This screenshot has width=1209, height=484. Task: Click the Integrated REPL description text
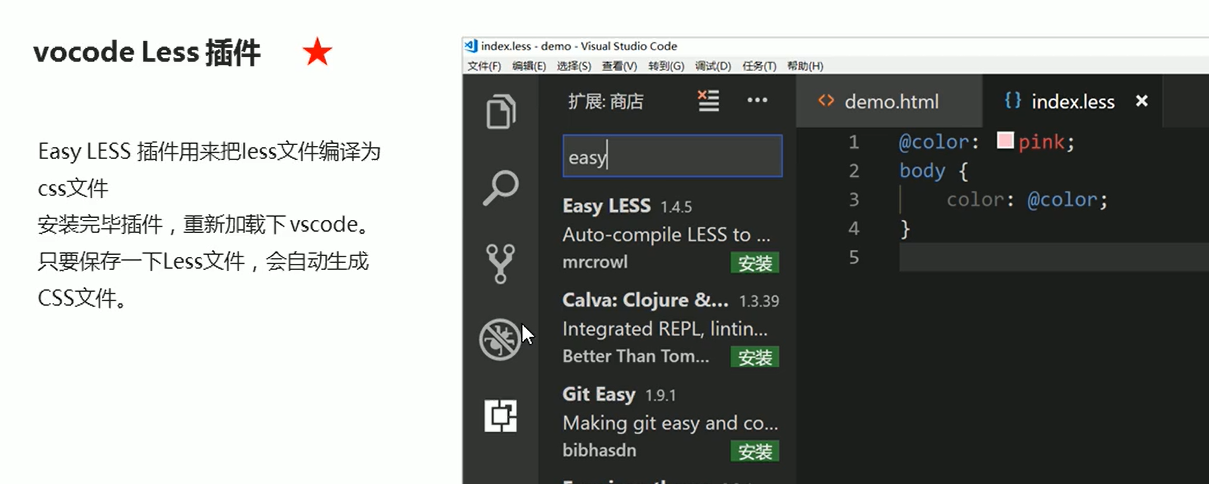pos(665,329)
